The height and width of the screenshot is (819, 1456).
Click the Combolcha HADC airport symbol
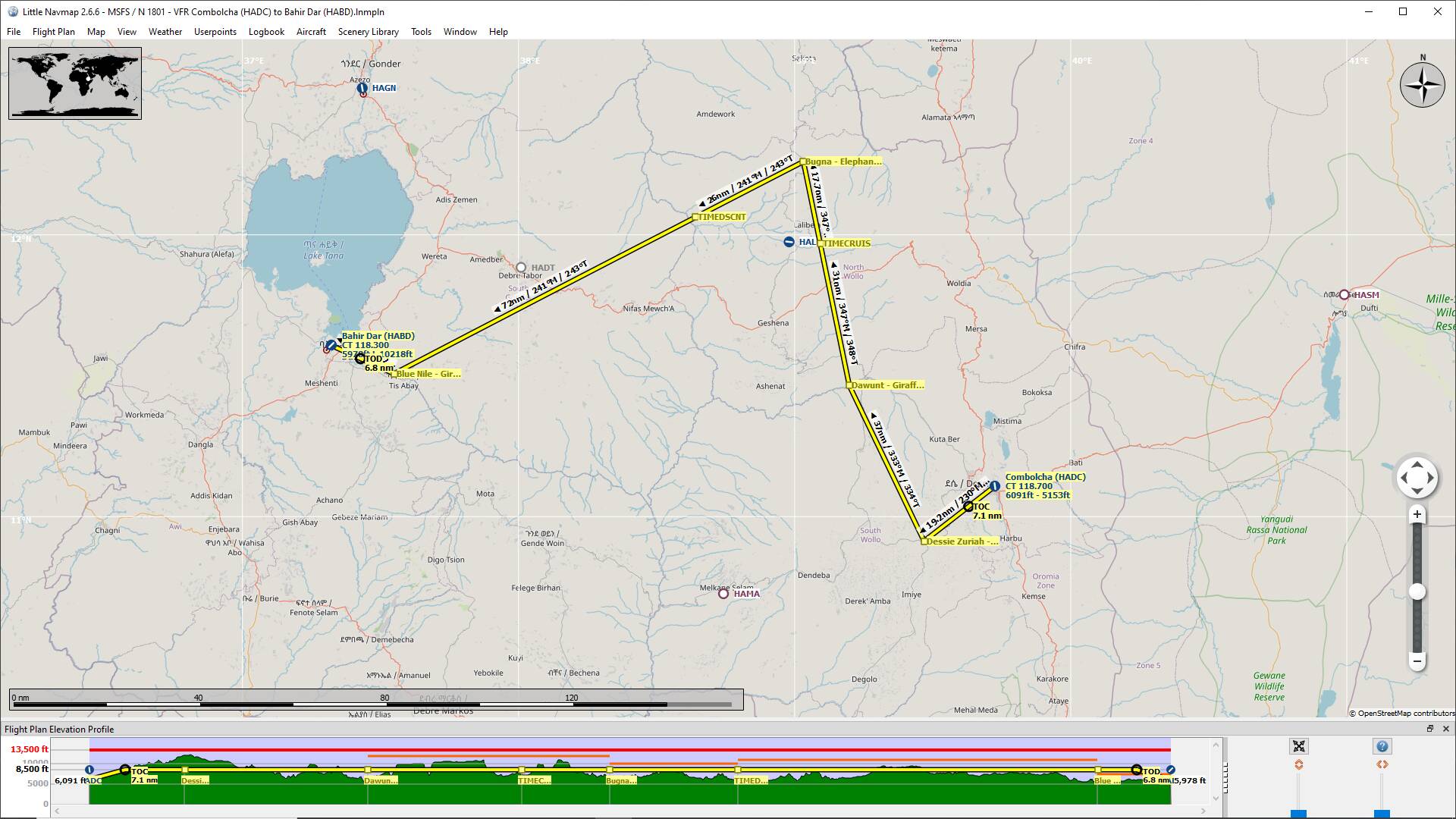(994, 485)
